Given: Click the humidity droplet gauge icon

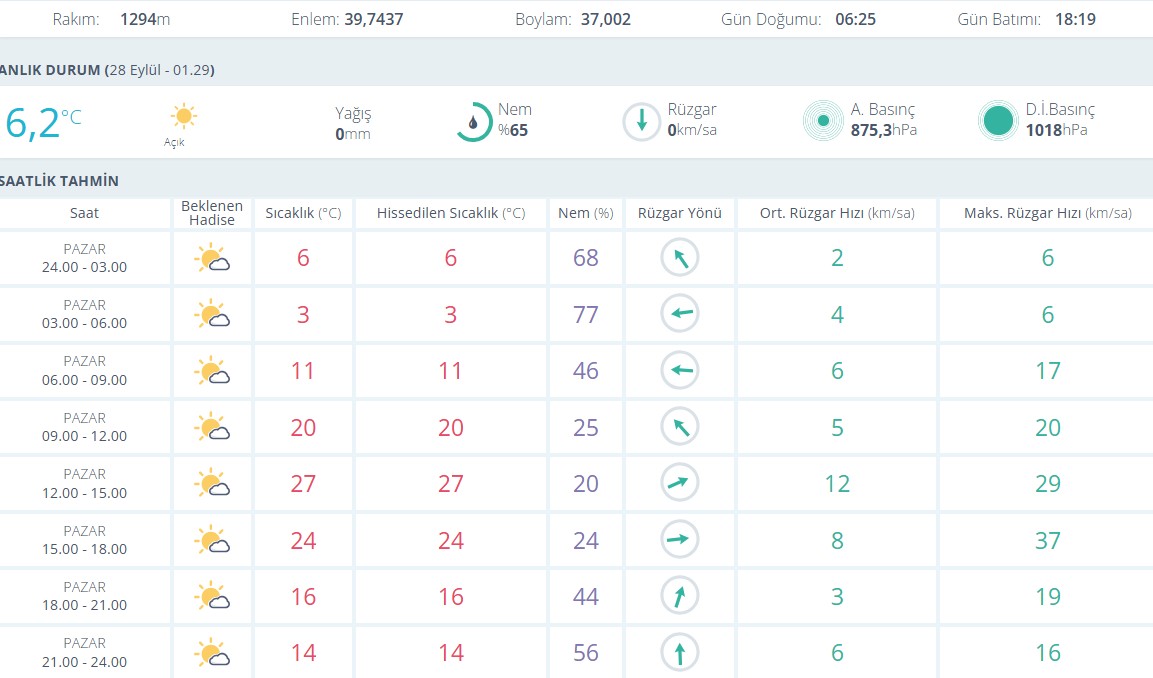Looking at the screenshot, I should 473,122.
